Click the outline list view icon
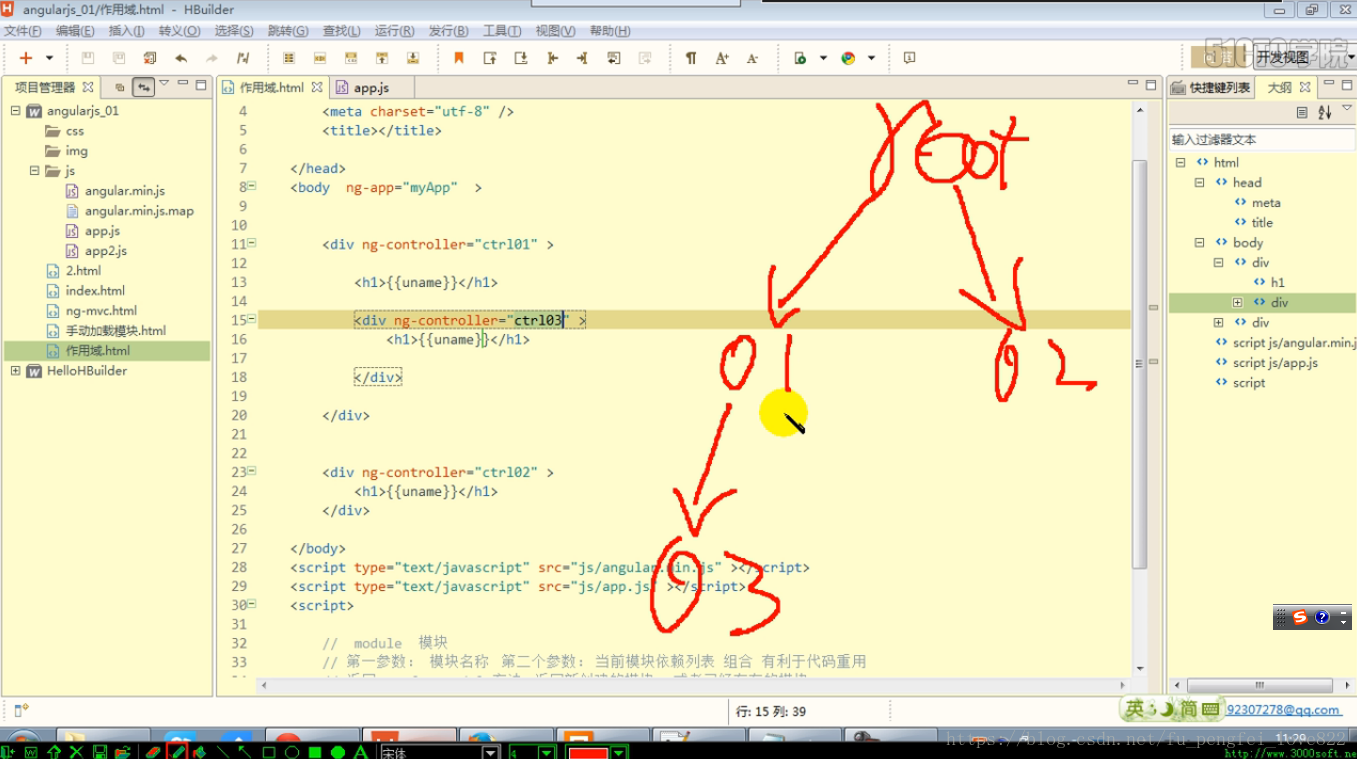1357x759 pixels. [x=1302, y=113]
